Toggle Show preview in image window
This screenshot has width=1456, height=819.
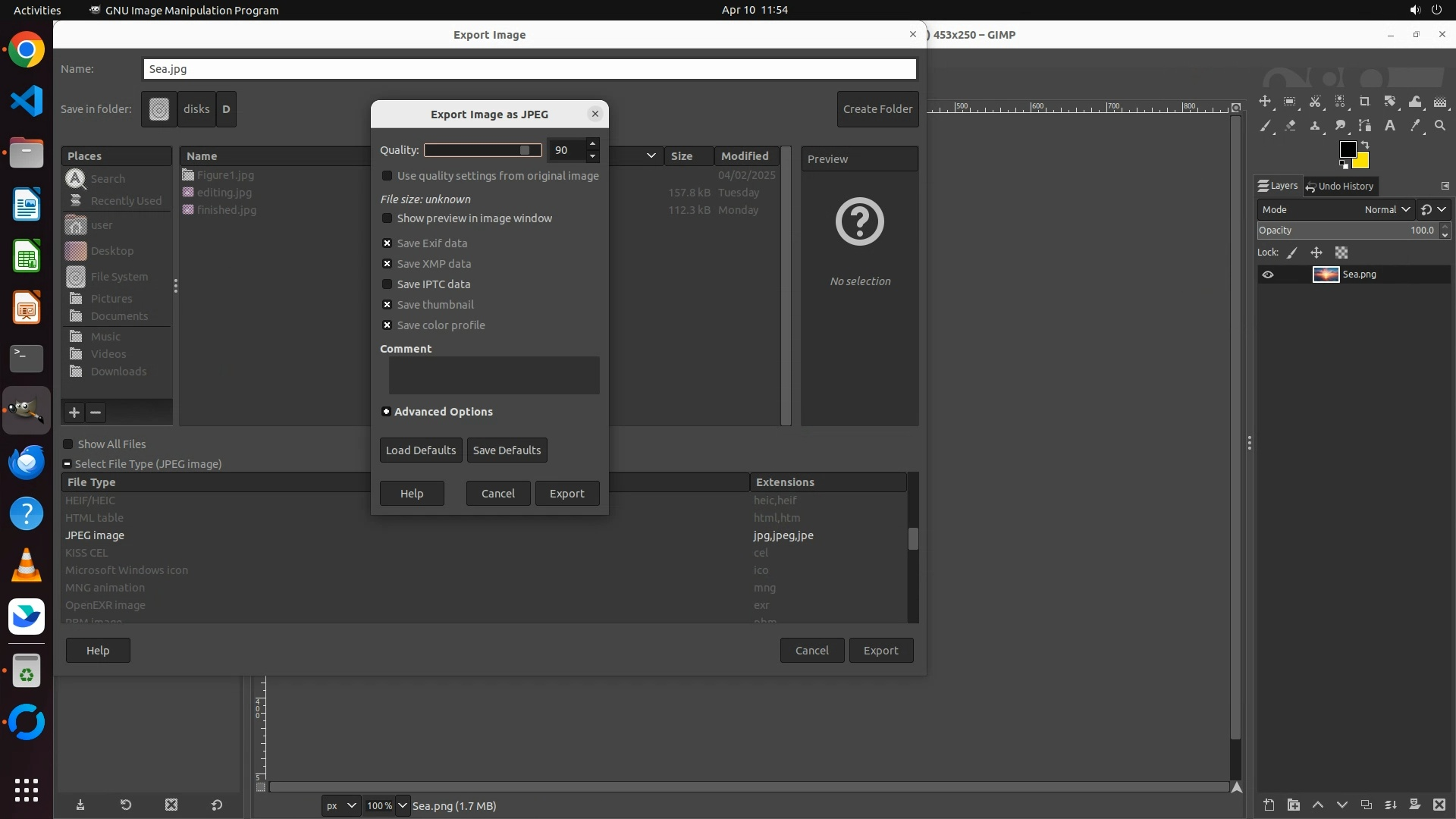pyautogui.click(x=388, y=218)
